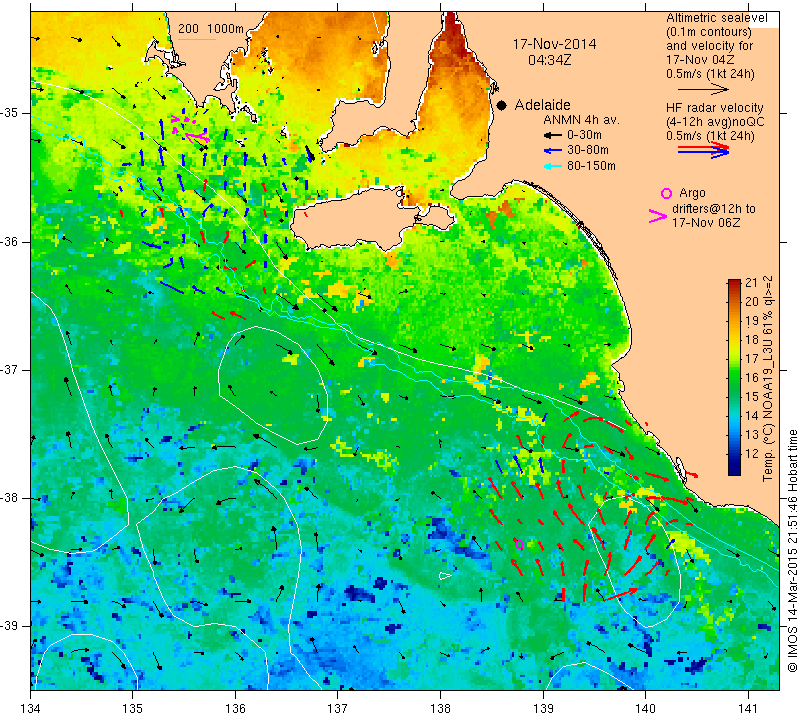Click the -36 latitude axis label

10,241
